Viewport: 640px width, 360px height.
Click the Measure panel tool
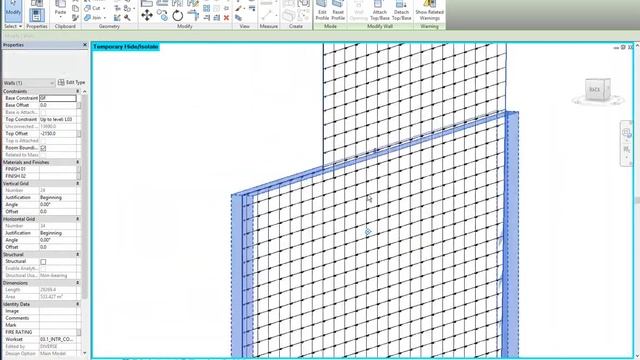coord(268,15)
